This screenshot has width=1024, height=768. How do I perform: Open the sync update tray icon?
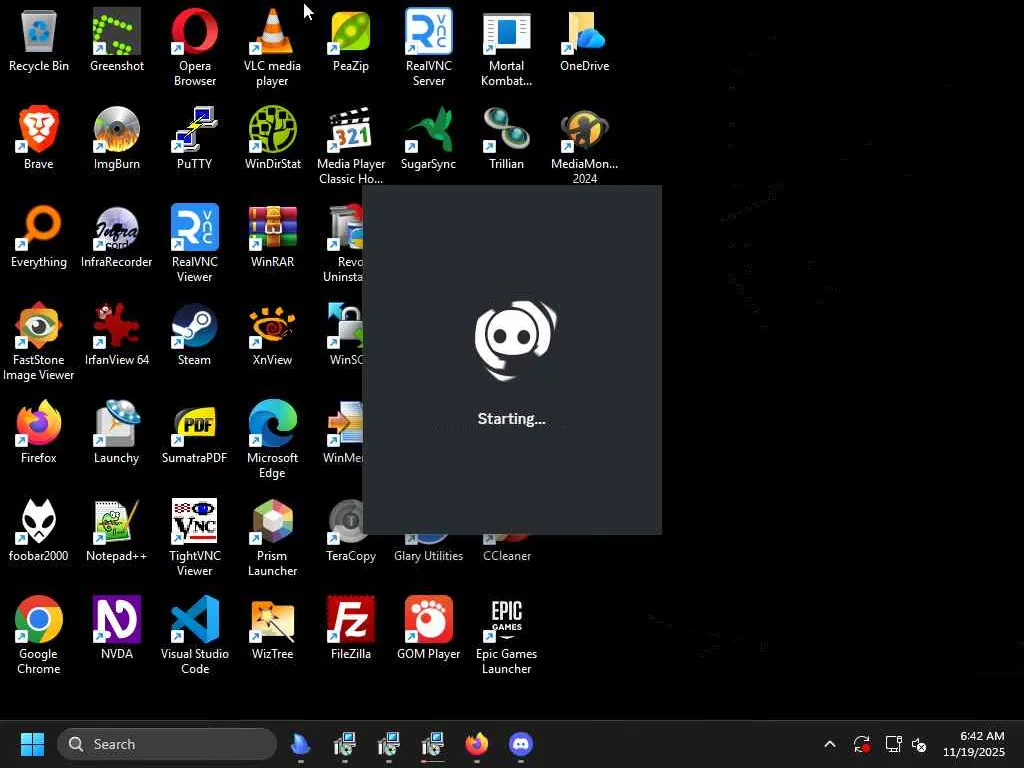[861, 744]
